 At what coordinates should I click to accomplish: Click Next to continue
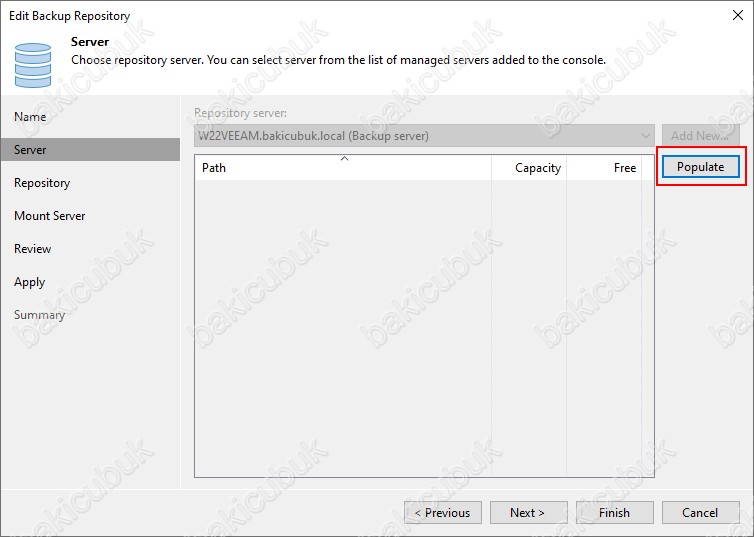coord(528,512)
